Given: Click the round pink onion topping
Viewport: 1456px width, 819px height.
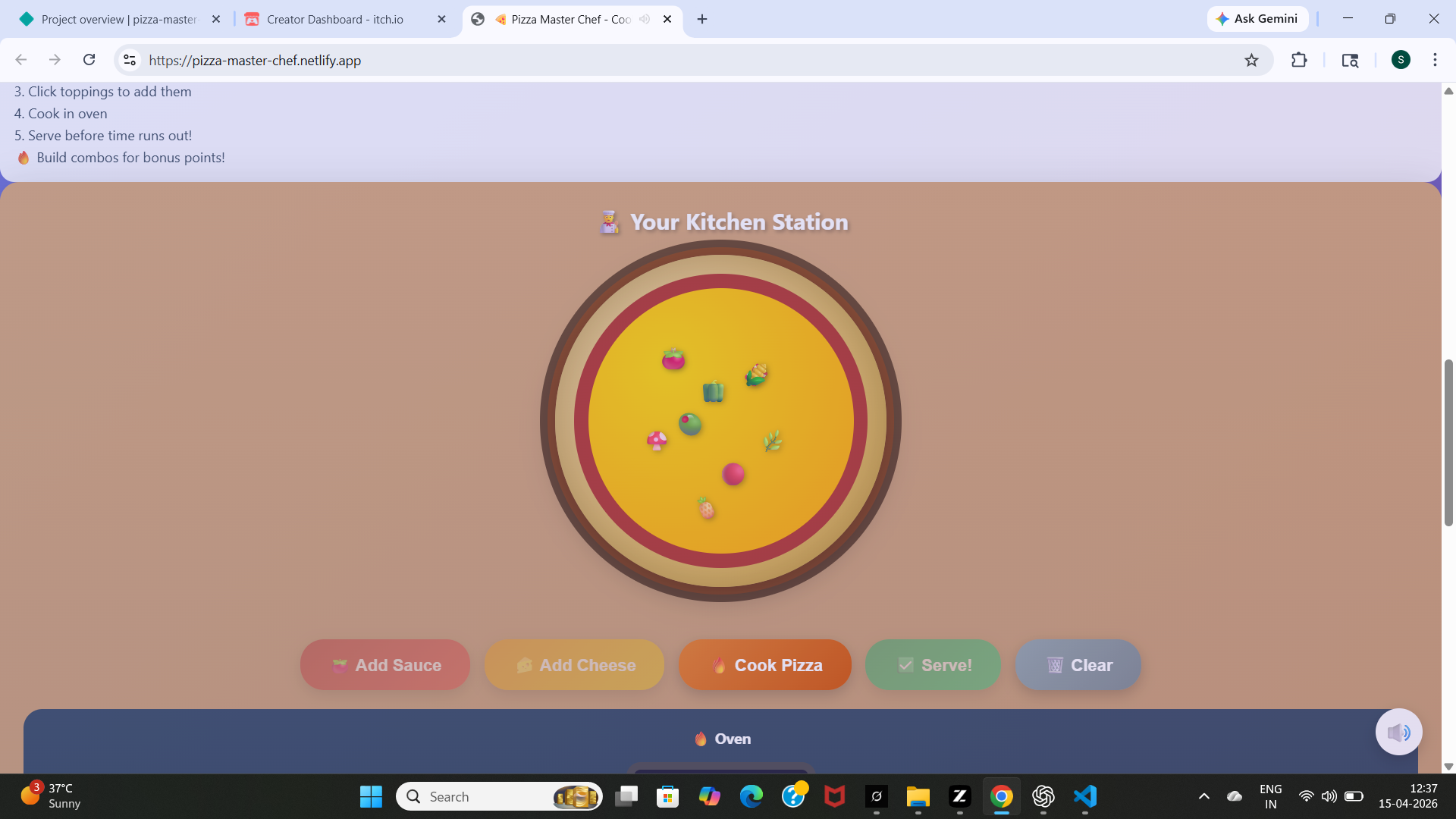Looking at the screenshot, I should click(733, 474).
